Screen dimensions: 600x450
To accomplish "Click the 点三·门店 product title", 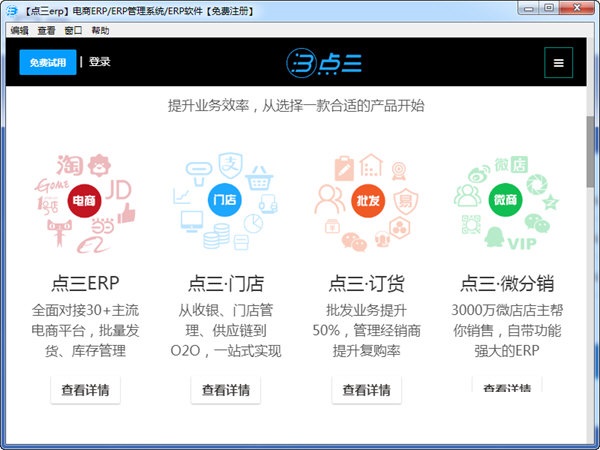I will click(x=226, y=284).
